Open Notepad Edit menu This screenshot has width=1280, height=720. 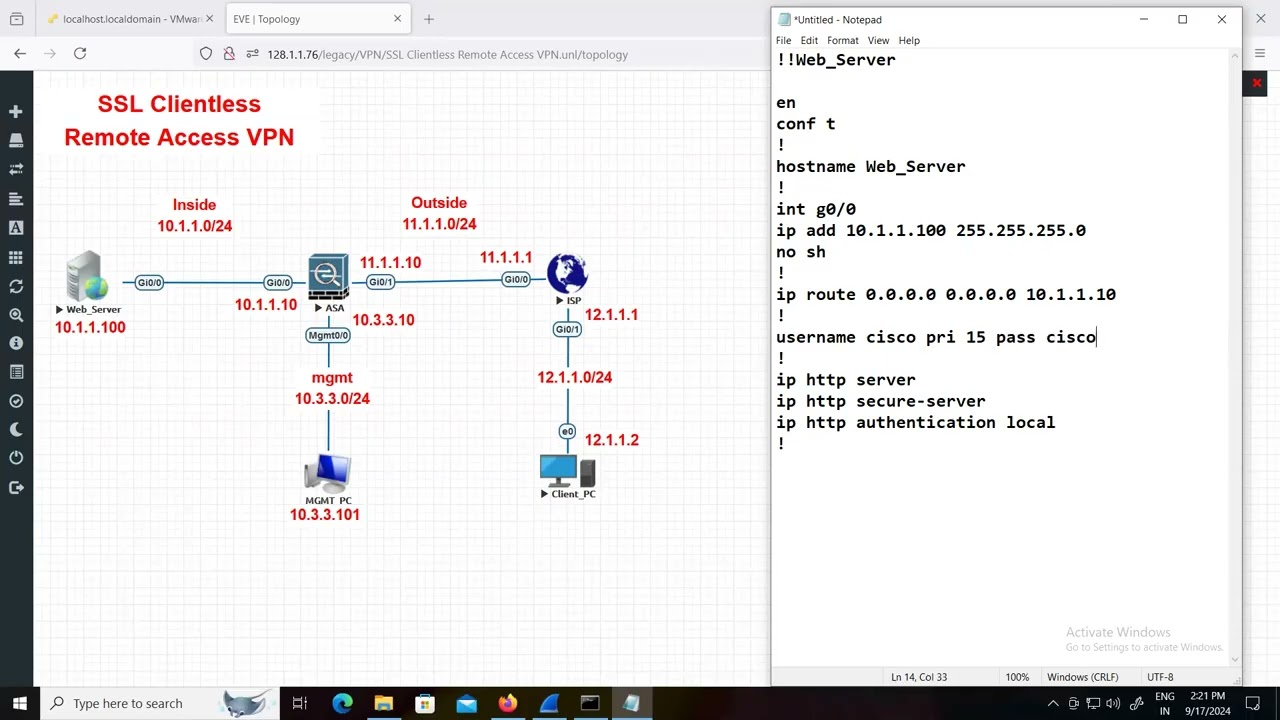coord(809,40)
